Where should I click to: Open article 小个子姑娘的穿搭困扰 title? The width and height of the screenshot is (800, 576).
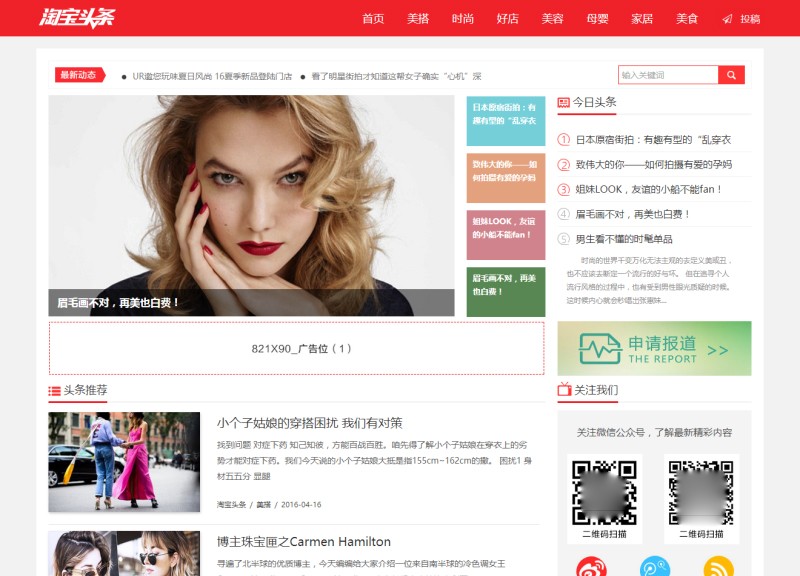[x=310, y=423]
